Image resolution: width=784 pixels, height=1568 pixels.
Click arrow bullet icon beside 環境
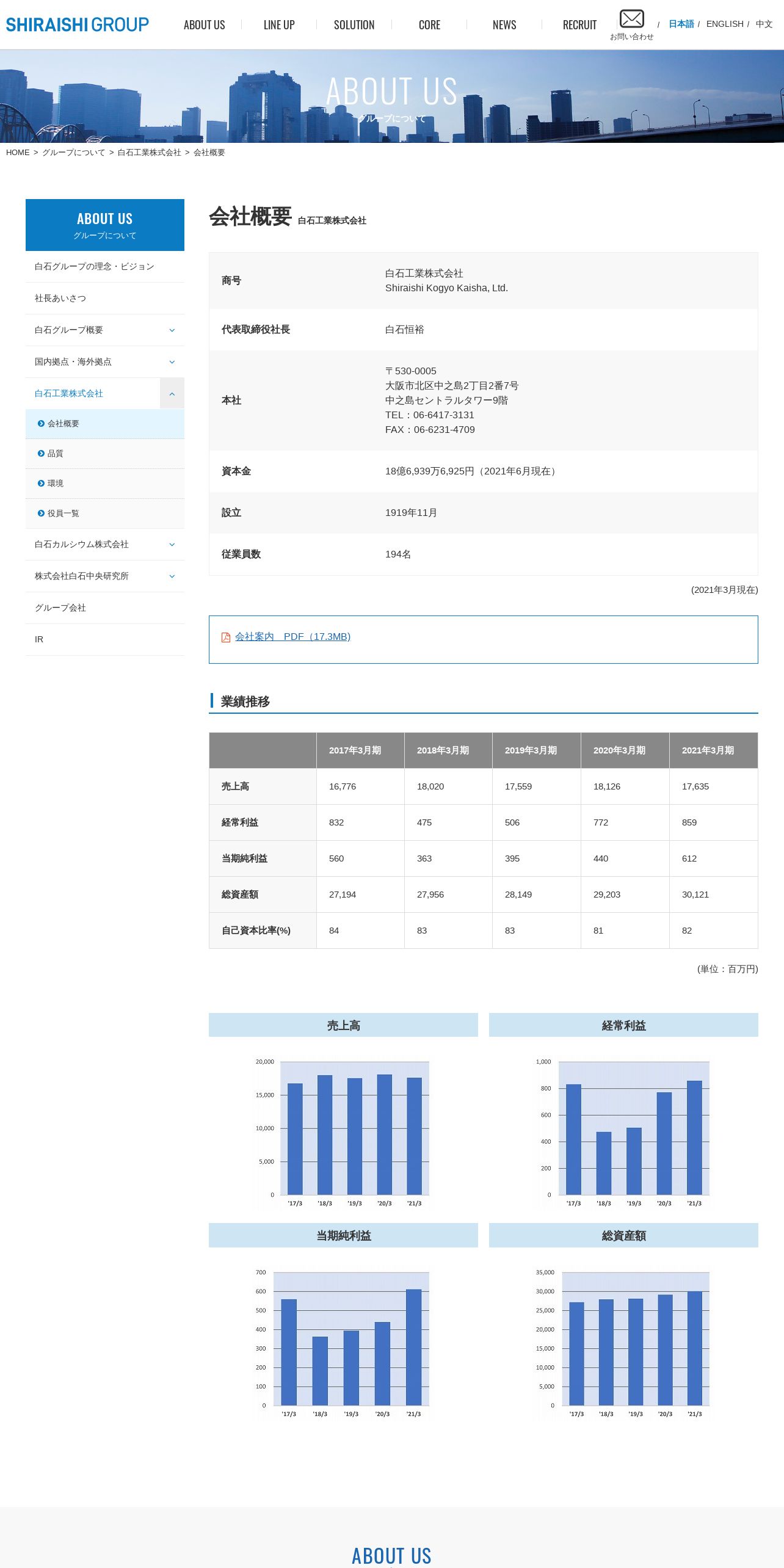[x=41, y=484]
